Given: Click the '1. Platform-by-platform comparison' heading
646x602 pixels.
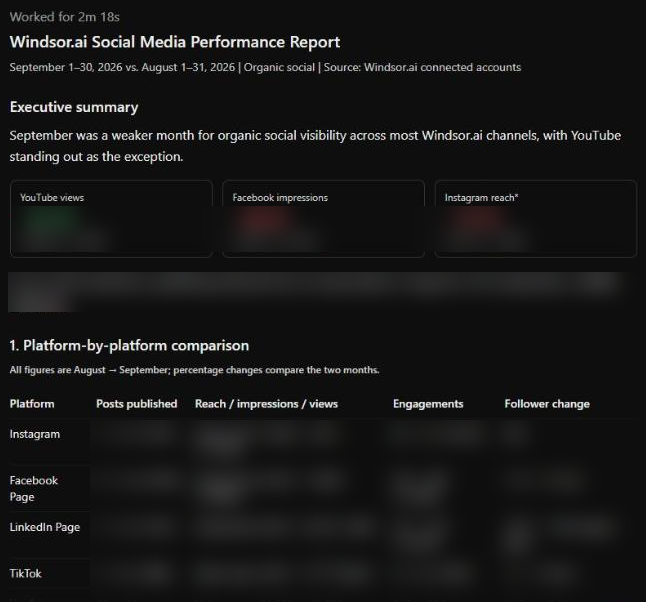Looking at the screenshot, I should [x=129, y=345].
